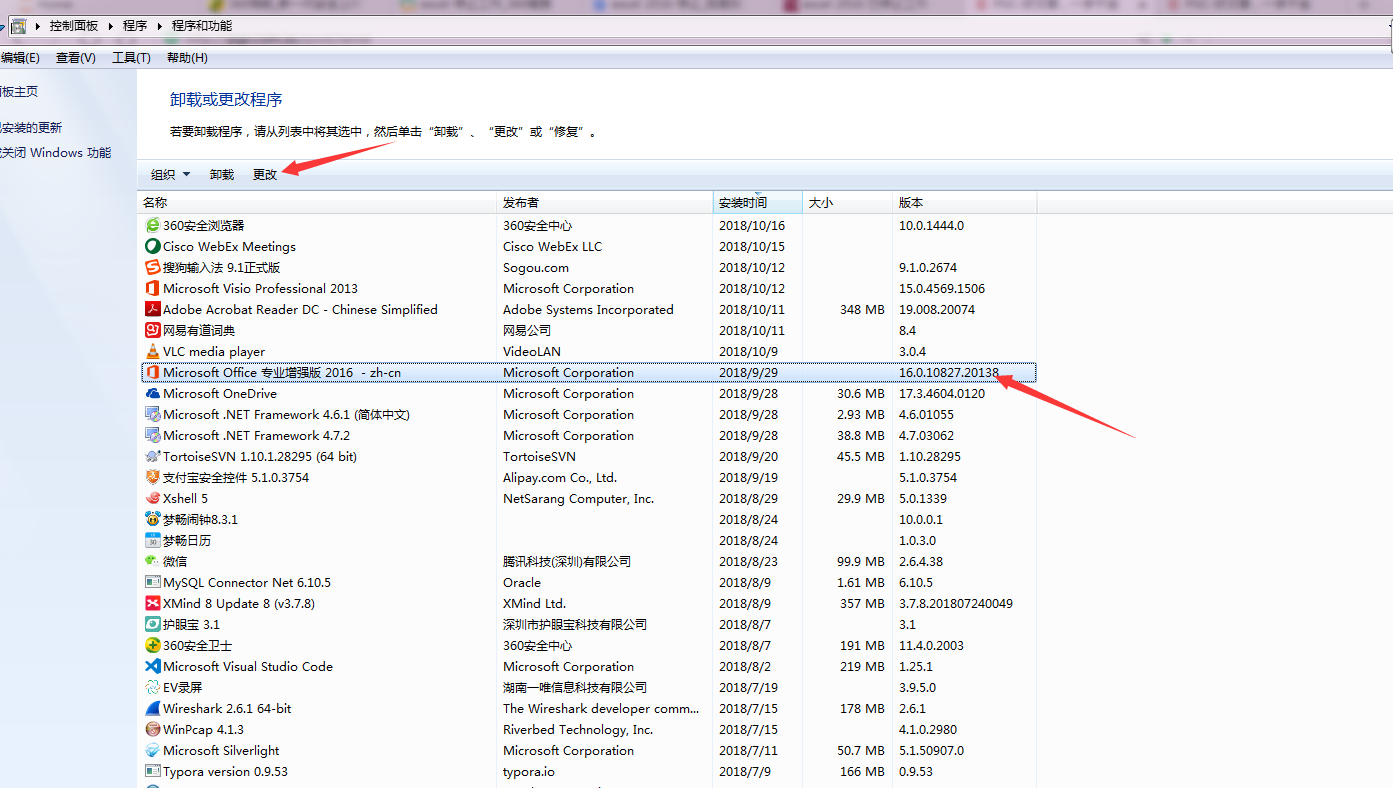Click the WinPcap 4.1.3 icon
This screenshot has height=788, width=1393.
coord(153,729)
